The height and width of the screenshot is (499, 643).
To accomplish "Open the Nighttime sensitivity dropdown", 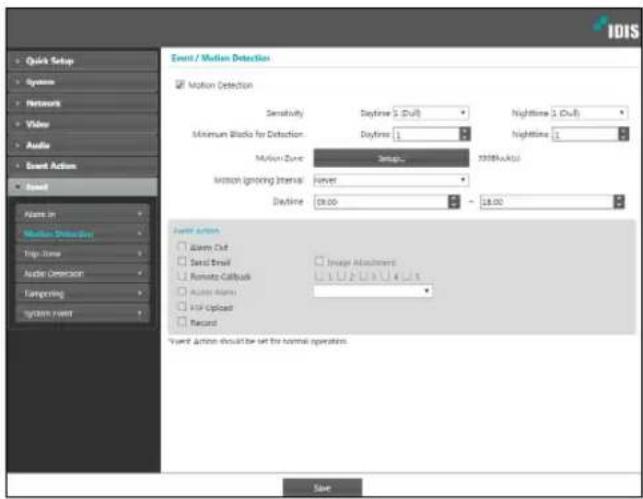I will tap(589, 113).
